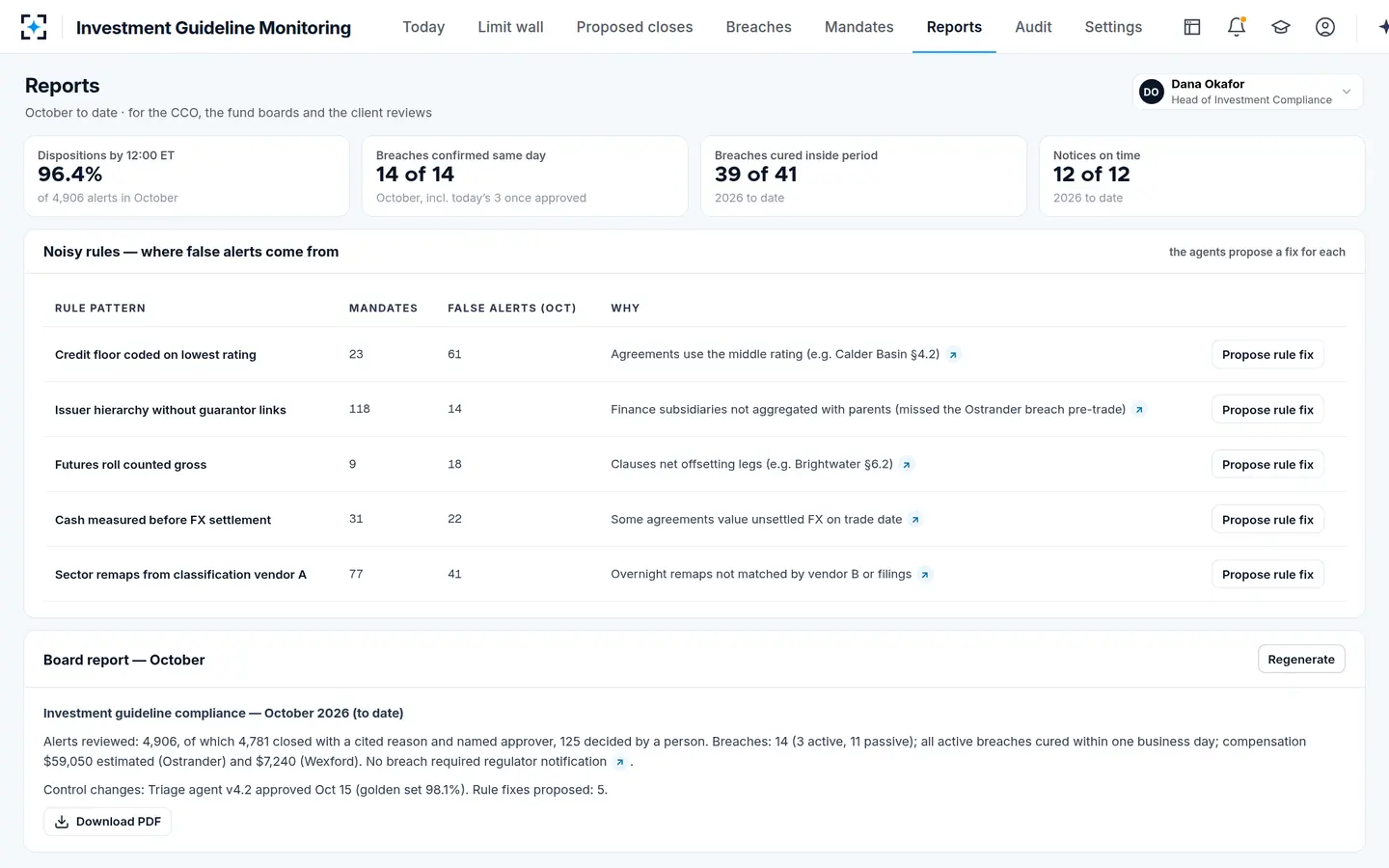Screen dimensions: 1389x868
Task: Expand the Dana Okafor role dropdown
Action: pos(1248,92)
